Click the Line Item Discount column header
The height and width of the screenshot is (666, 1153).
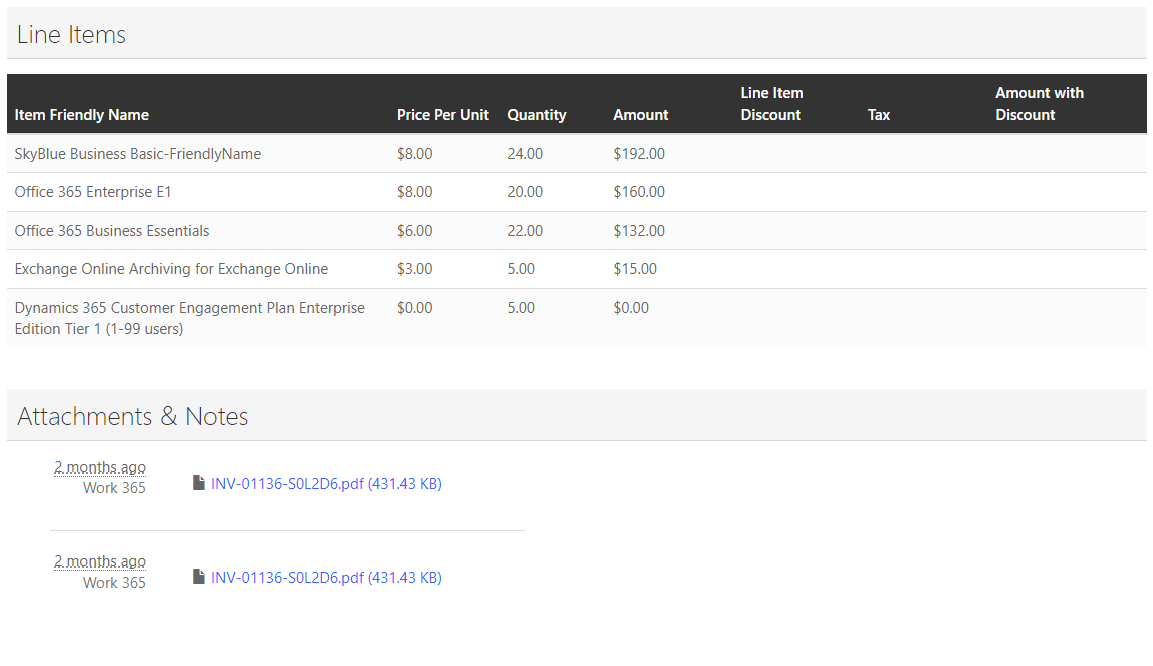(x=771, y=104)
